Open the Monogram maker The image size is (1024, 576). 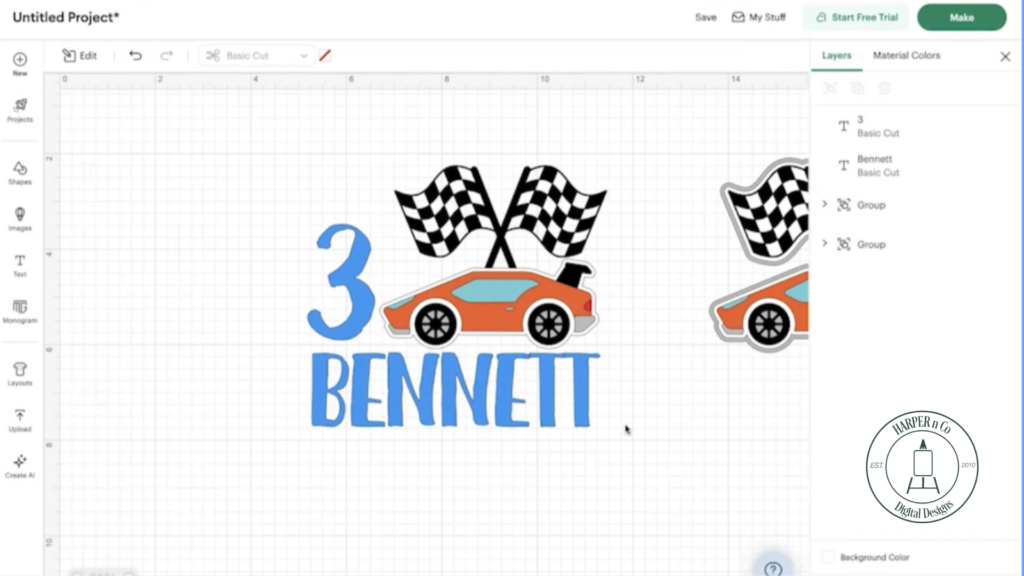19,308
